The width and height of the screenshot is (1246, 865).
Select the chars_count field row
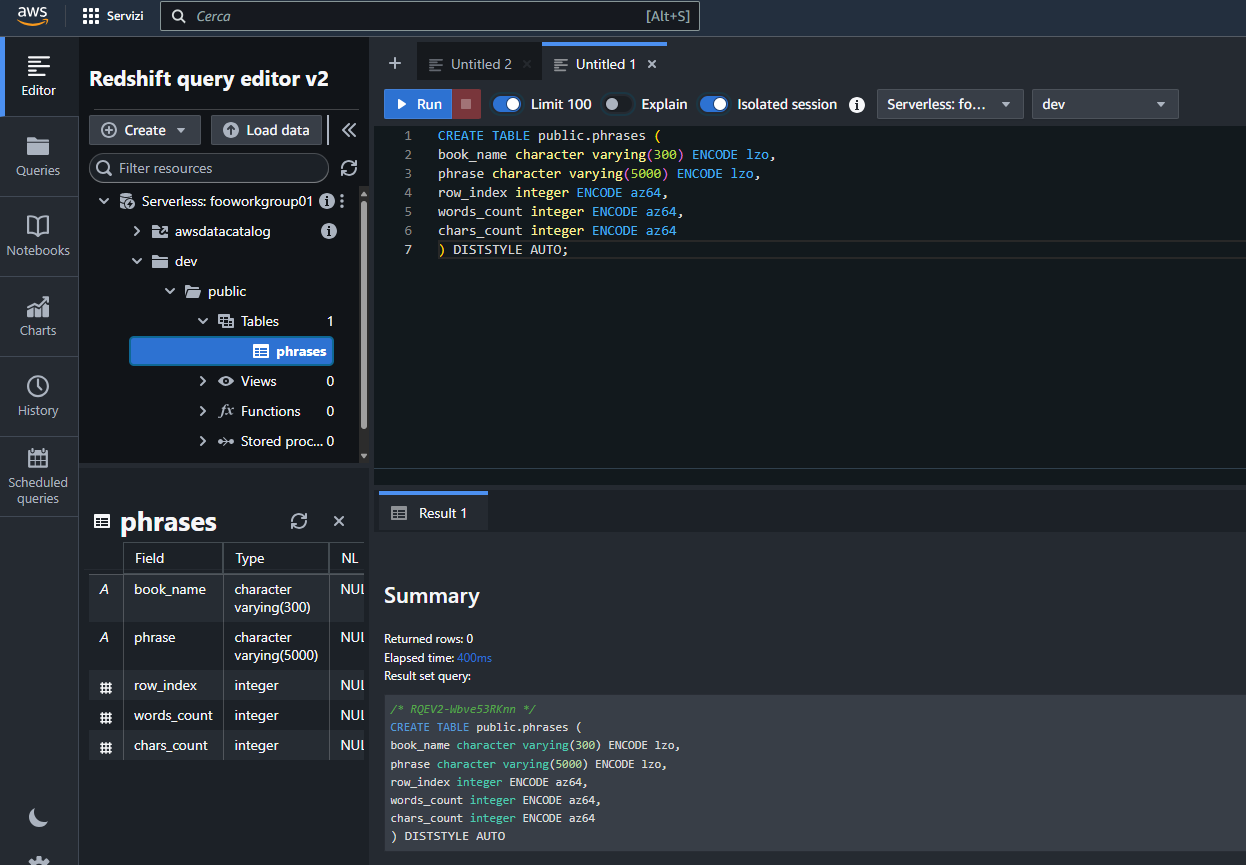tap(226, 746)
